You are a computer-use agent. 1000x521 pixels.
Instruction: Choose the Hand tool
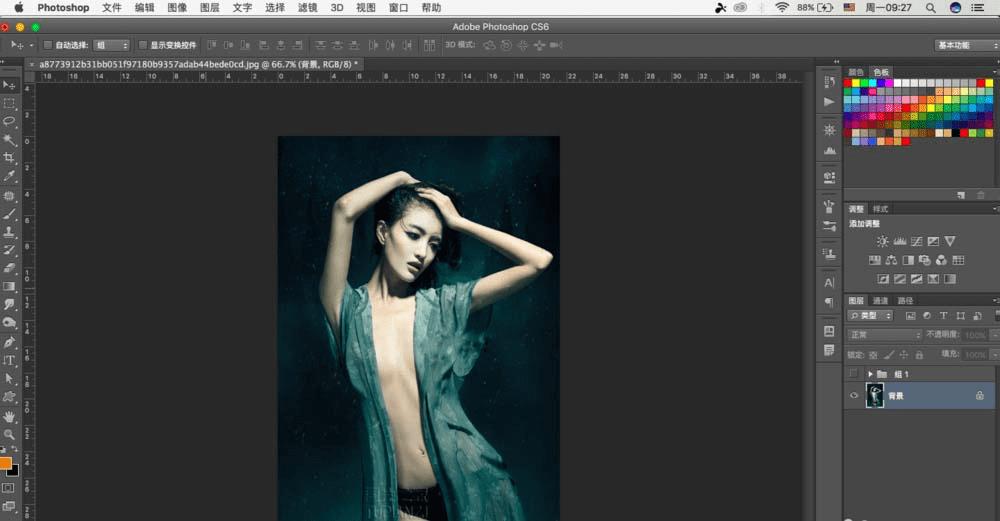click(9, 416)
